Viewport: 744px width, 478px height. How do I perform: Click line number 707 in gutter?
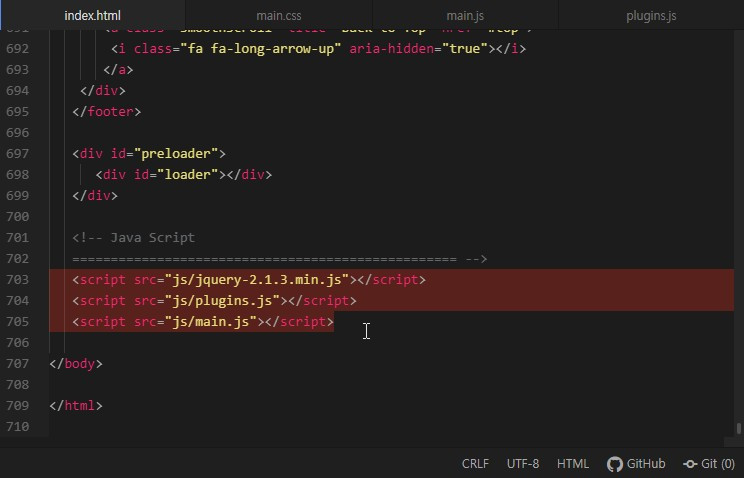18,364
